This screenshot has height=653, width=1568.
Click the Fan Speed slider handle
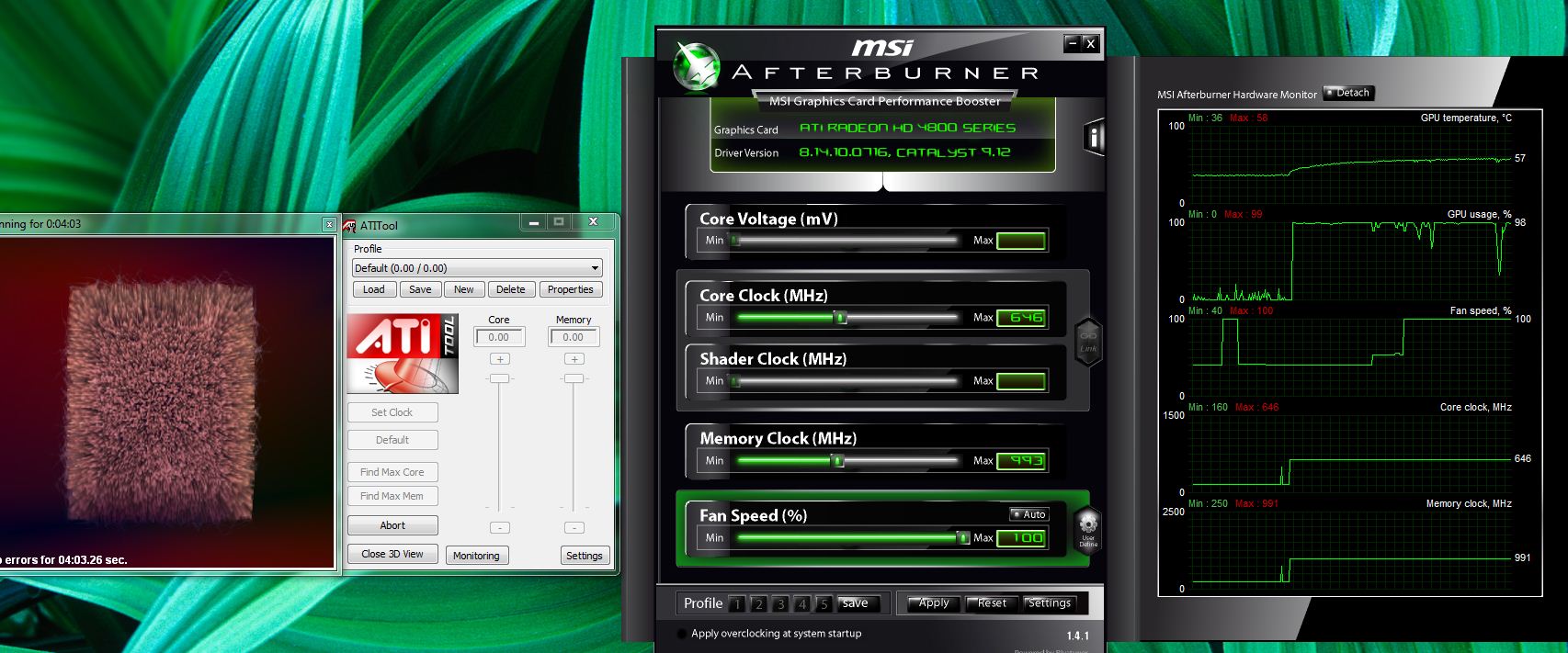pos(963,538)
